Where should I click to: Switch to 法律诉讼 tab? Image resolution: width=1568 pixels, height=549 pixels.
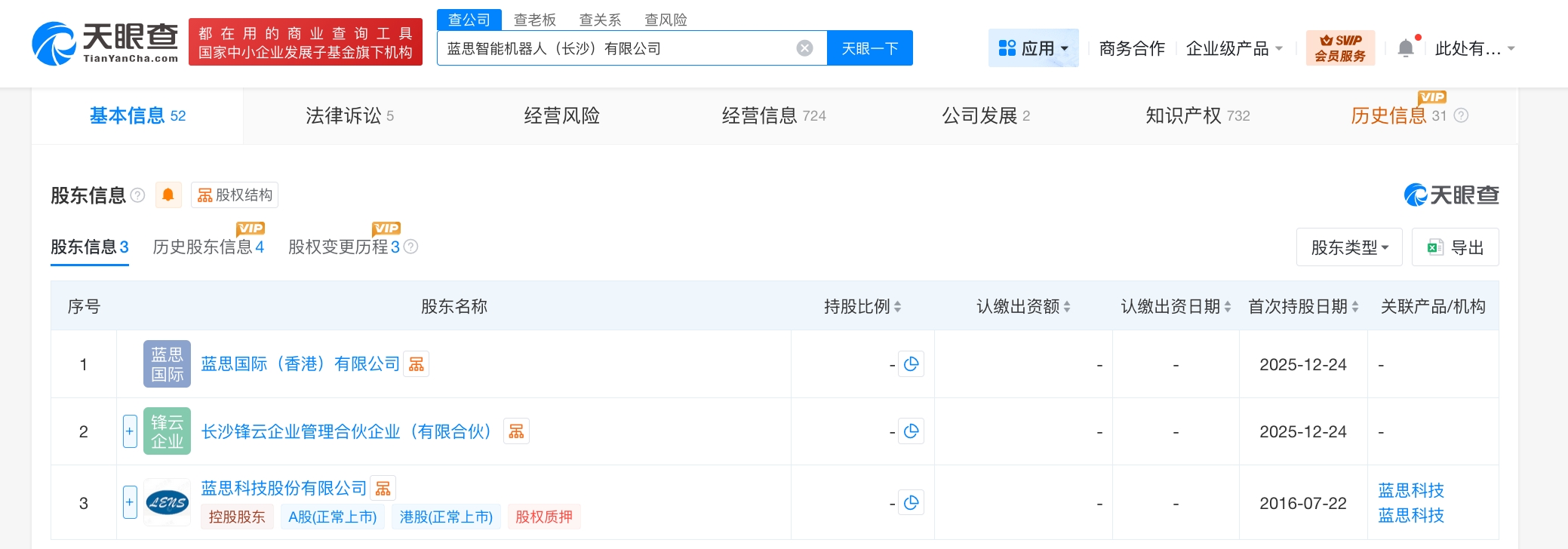coord(349,115)
